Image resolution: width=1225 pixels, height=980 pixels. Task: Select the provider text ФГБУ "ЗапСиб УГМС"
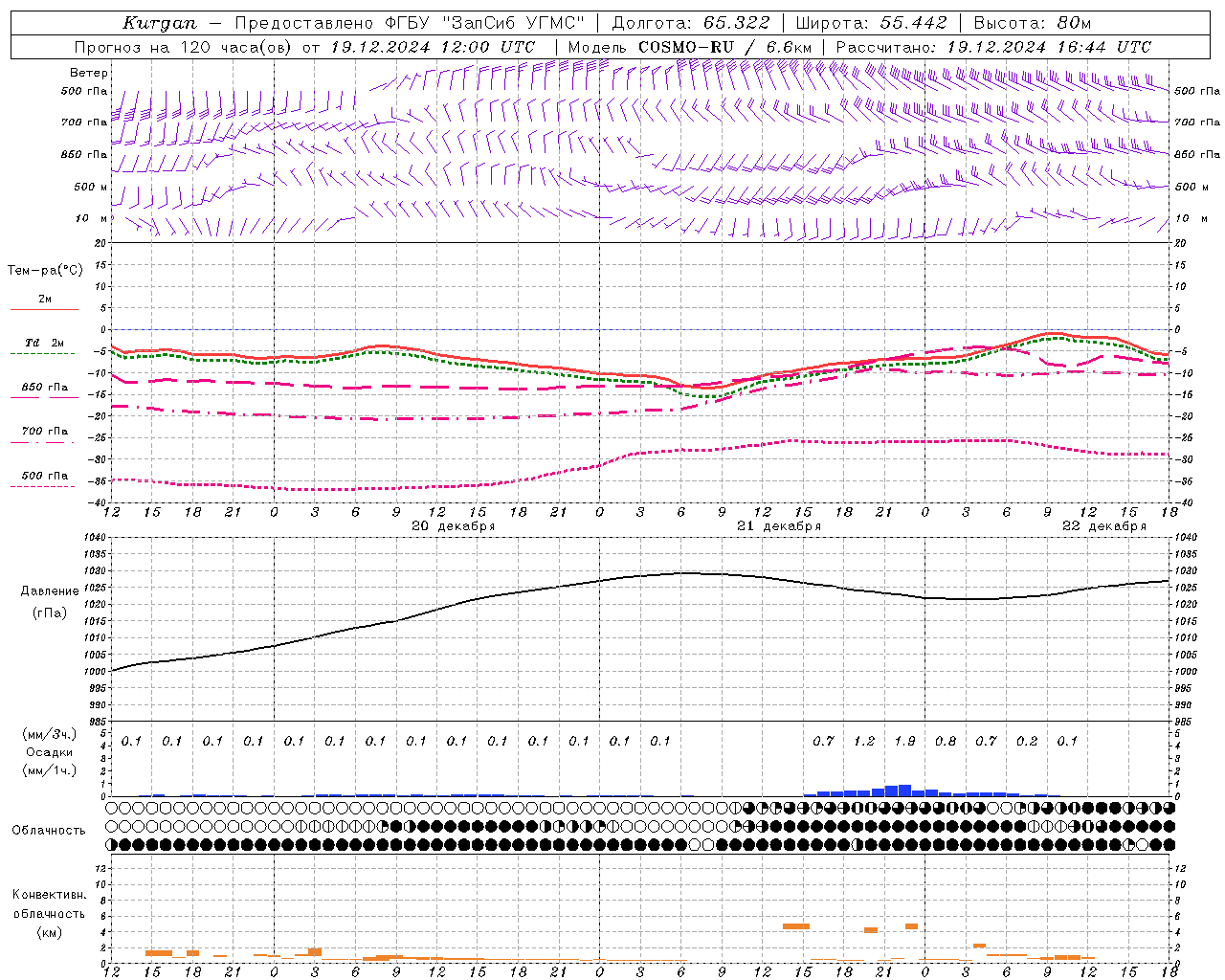tap(482, 23)
